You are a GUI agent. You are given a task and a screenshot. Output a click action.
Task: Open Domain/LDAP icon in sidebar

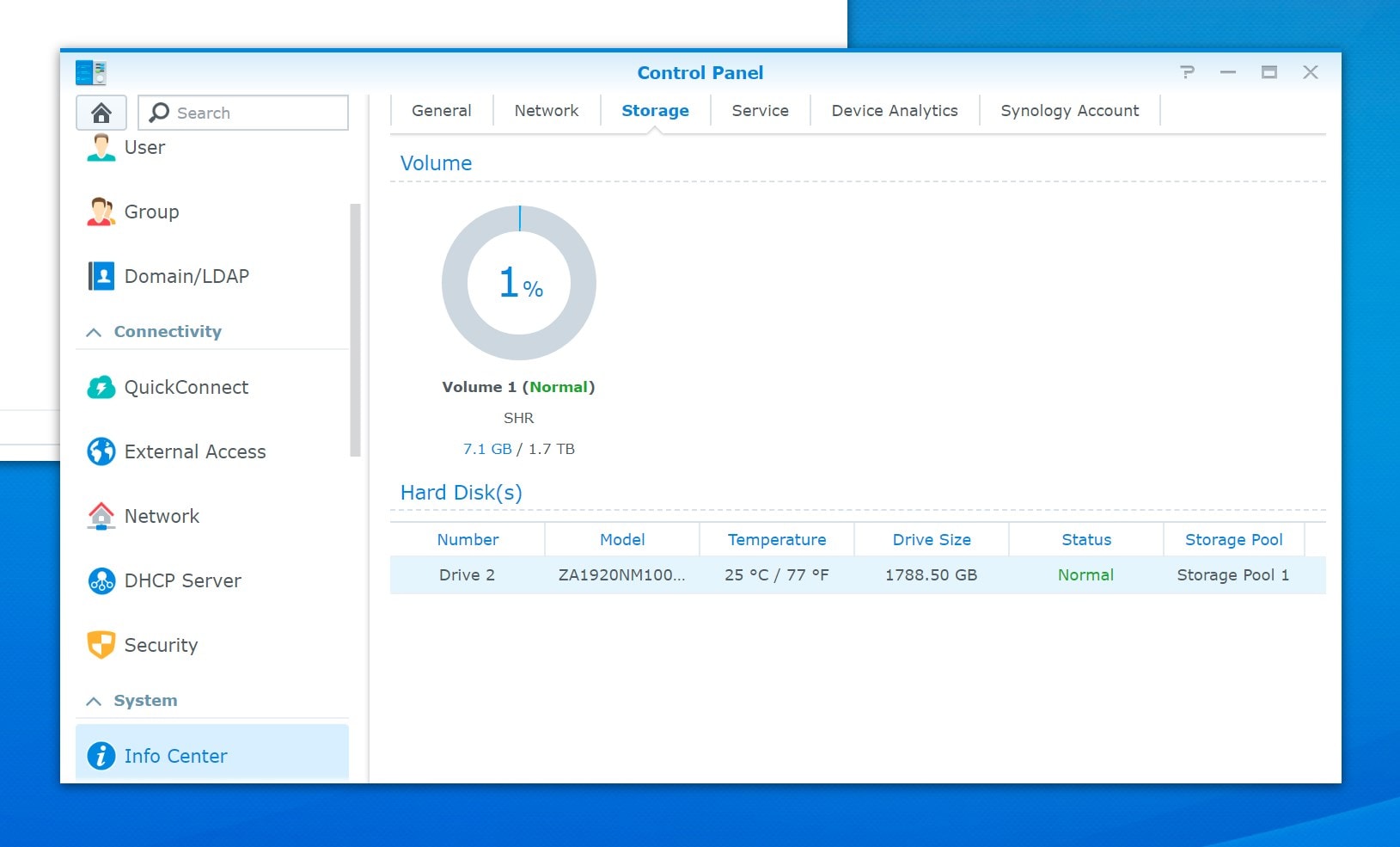[x=101, y=276]
